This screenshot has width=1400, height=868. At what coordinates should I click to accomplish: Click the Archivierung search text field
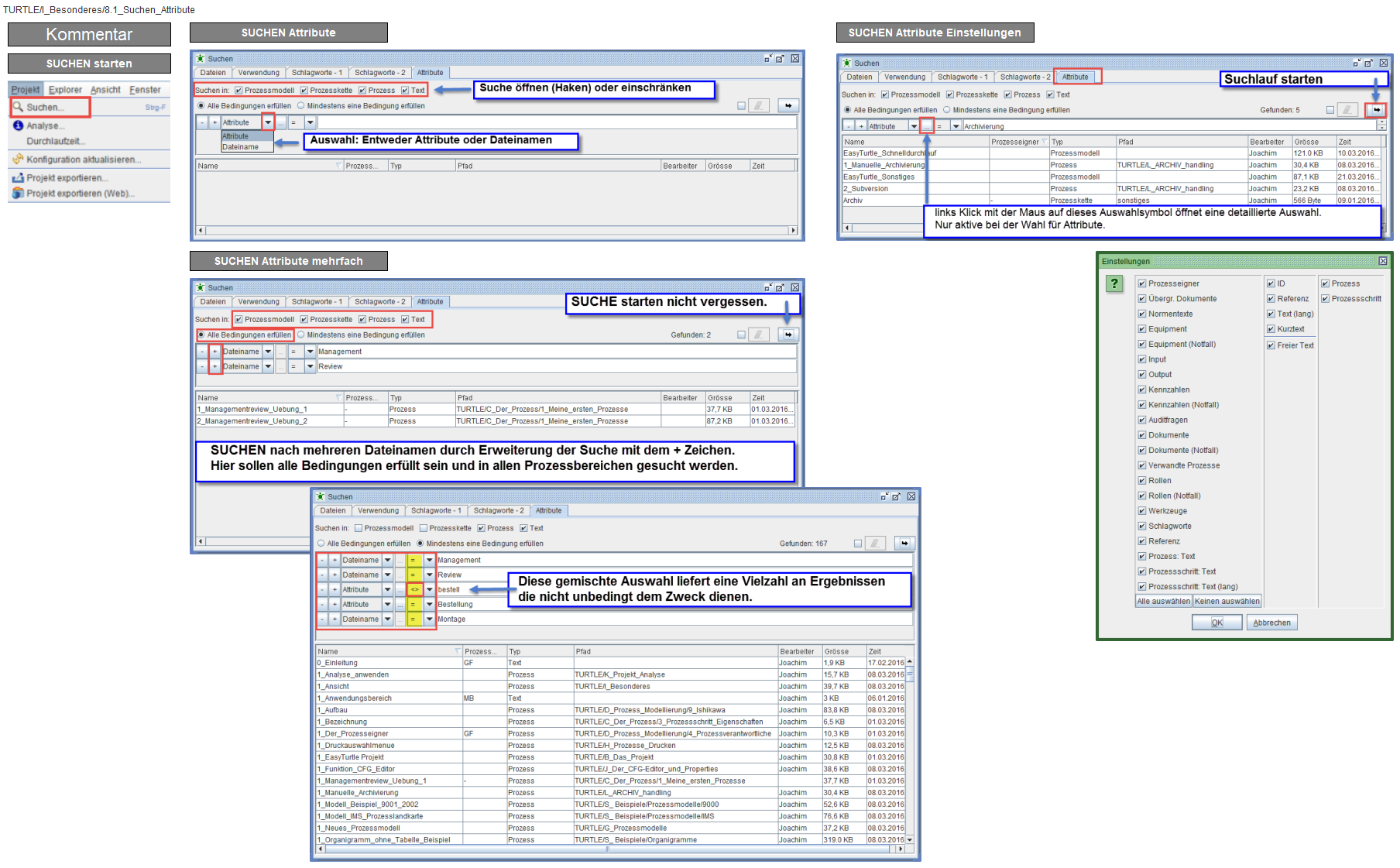(1169, 126)
